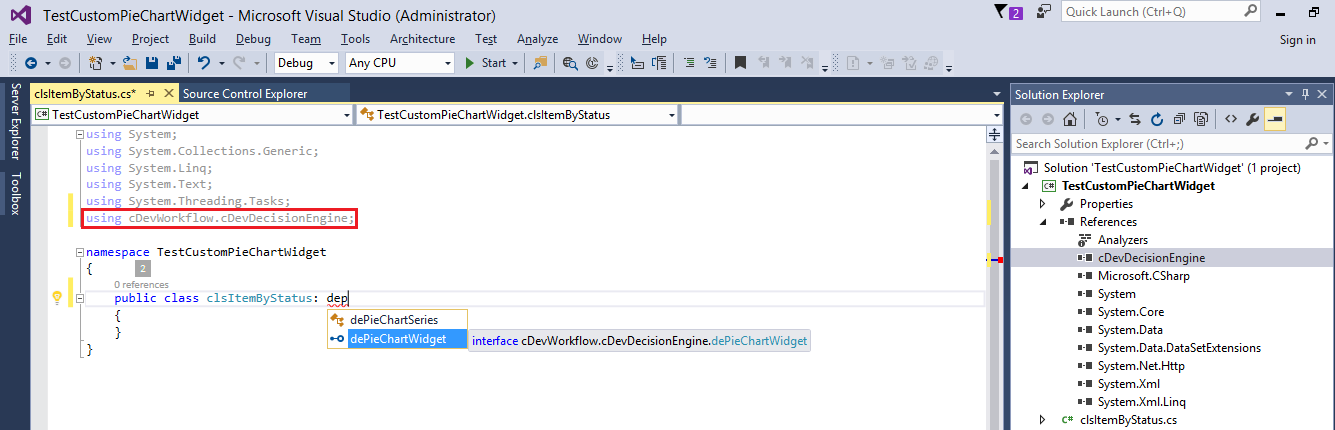Click the View Code icon in Solution Explorer

(x=1231, y=120)
